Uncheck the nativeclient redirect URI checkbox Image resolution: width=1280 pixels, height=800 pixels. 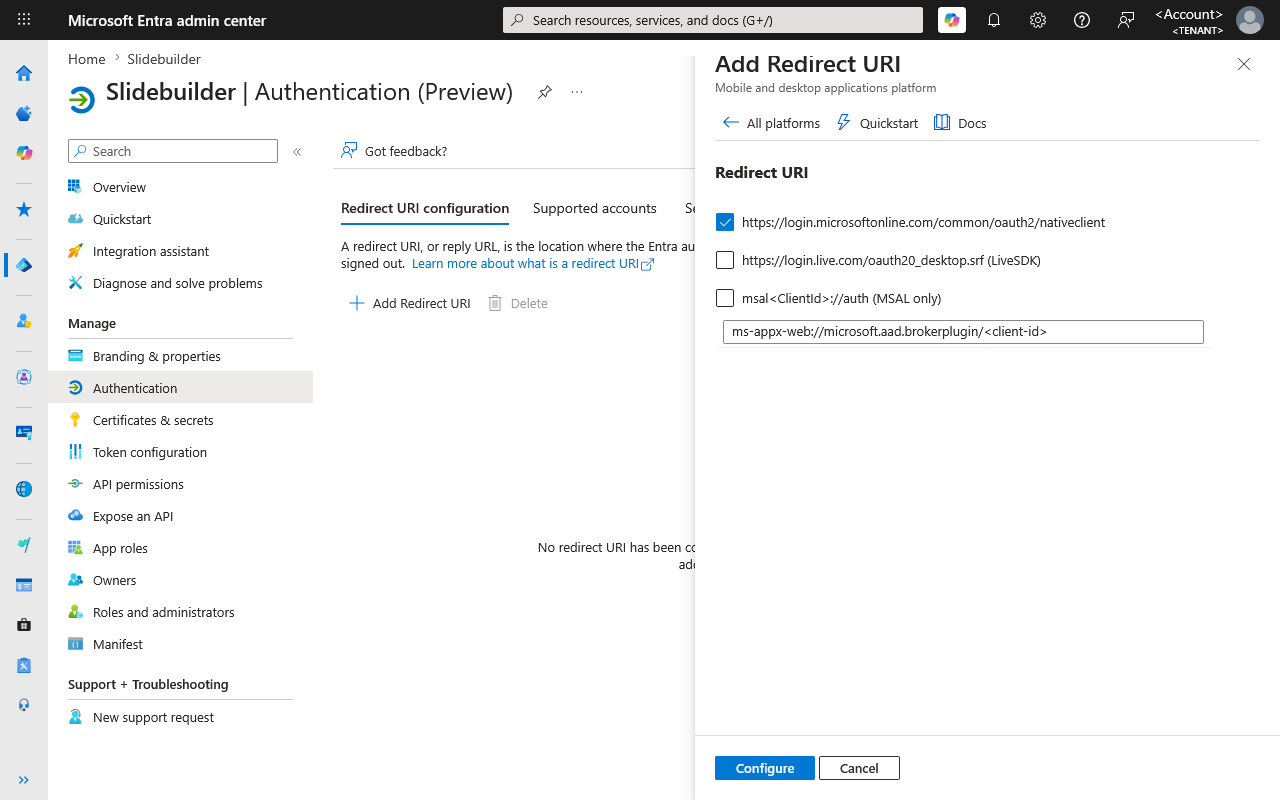725,222
